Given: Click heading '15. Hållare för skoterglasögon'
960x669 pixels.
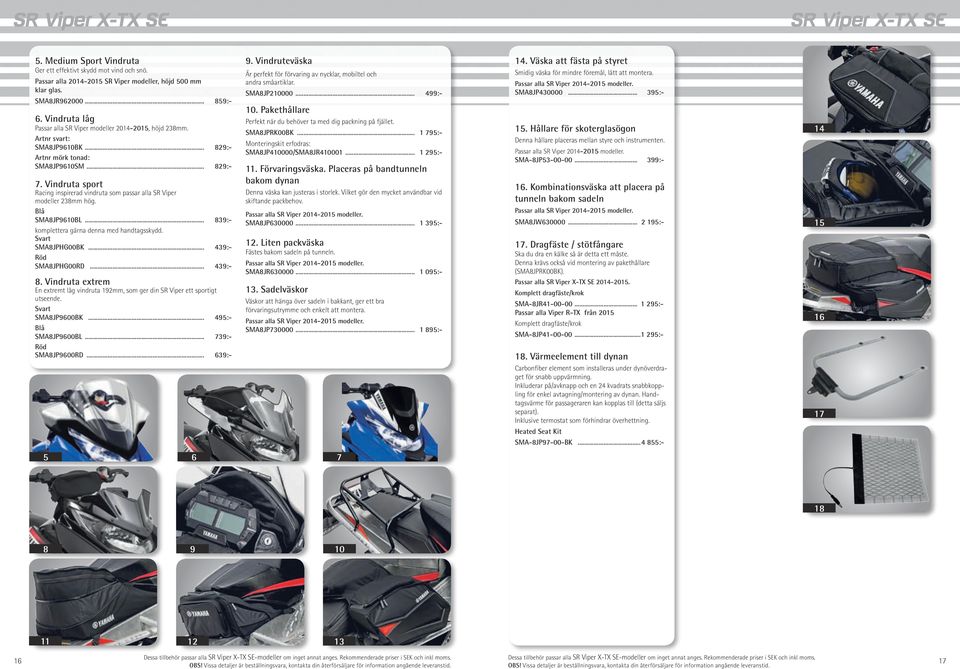Looking at the screenshot, I should click(x=575, y=129).
